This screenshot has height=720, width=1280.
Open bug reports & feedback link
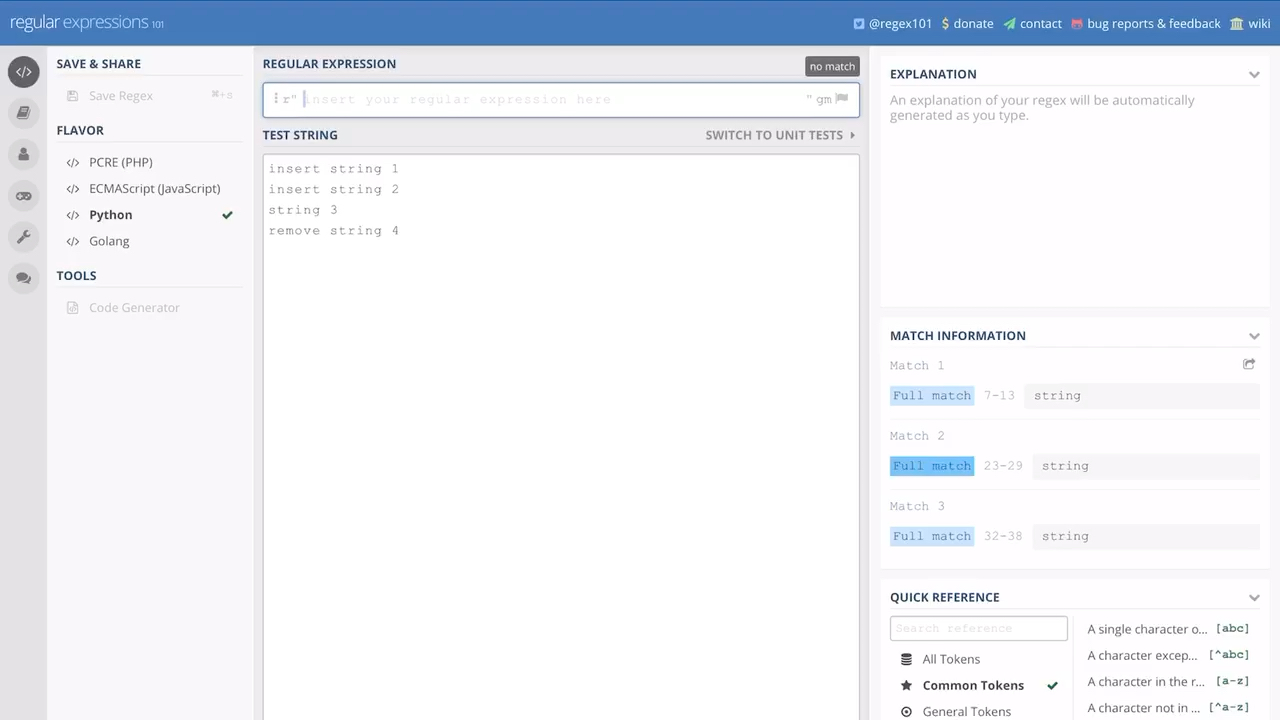[x=1146, y=23]
